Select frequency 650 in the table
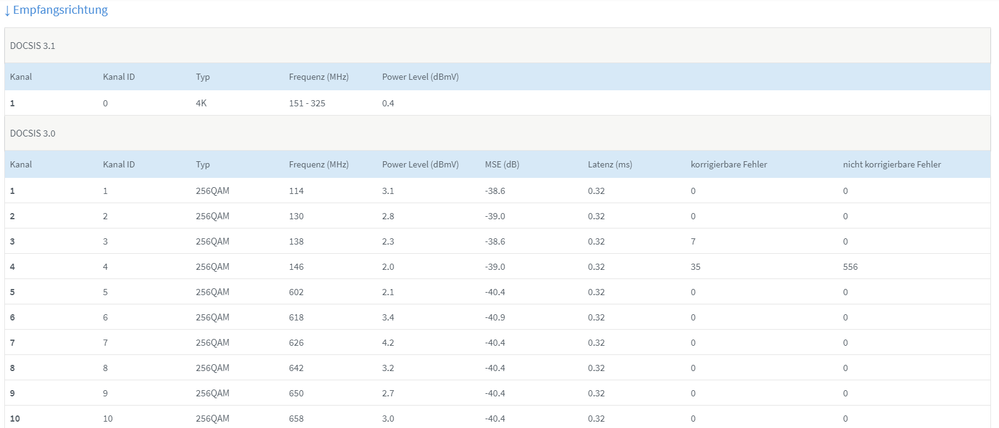 [x=296, y=393]
